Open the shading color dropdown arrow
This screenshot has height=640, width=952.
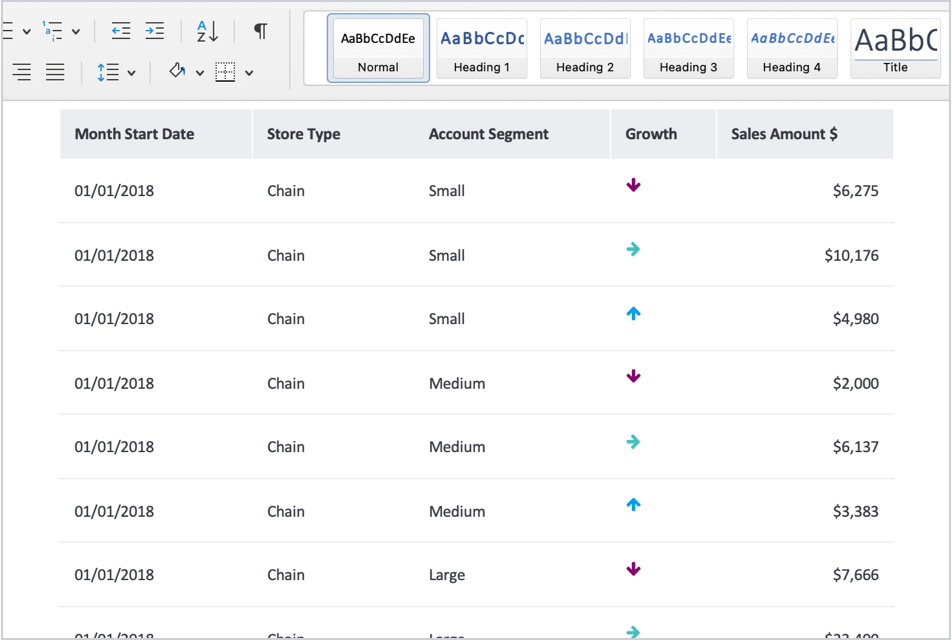pyautogui.click(x=199, y=73)
